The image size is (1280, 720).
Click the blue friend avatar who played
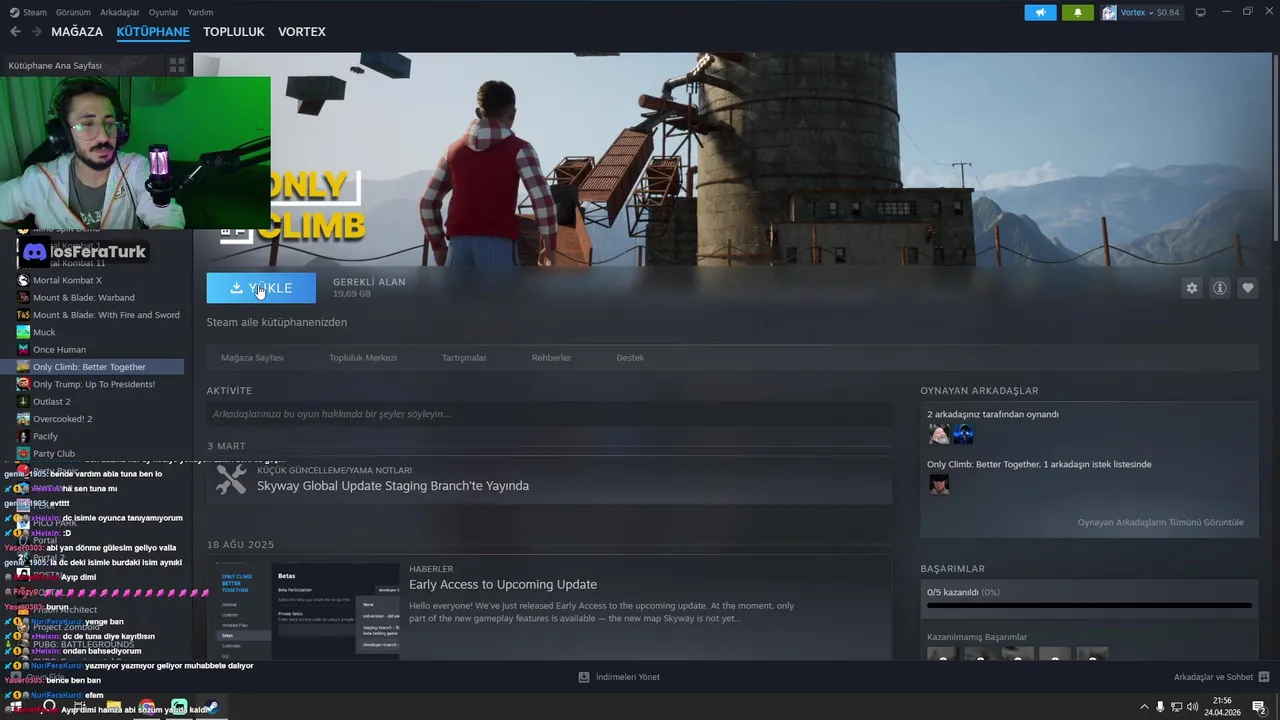pyautogui.click(x=963, y=434)
